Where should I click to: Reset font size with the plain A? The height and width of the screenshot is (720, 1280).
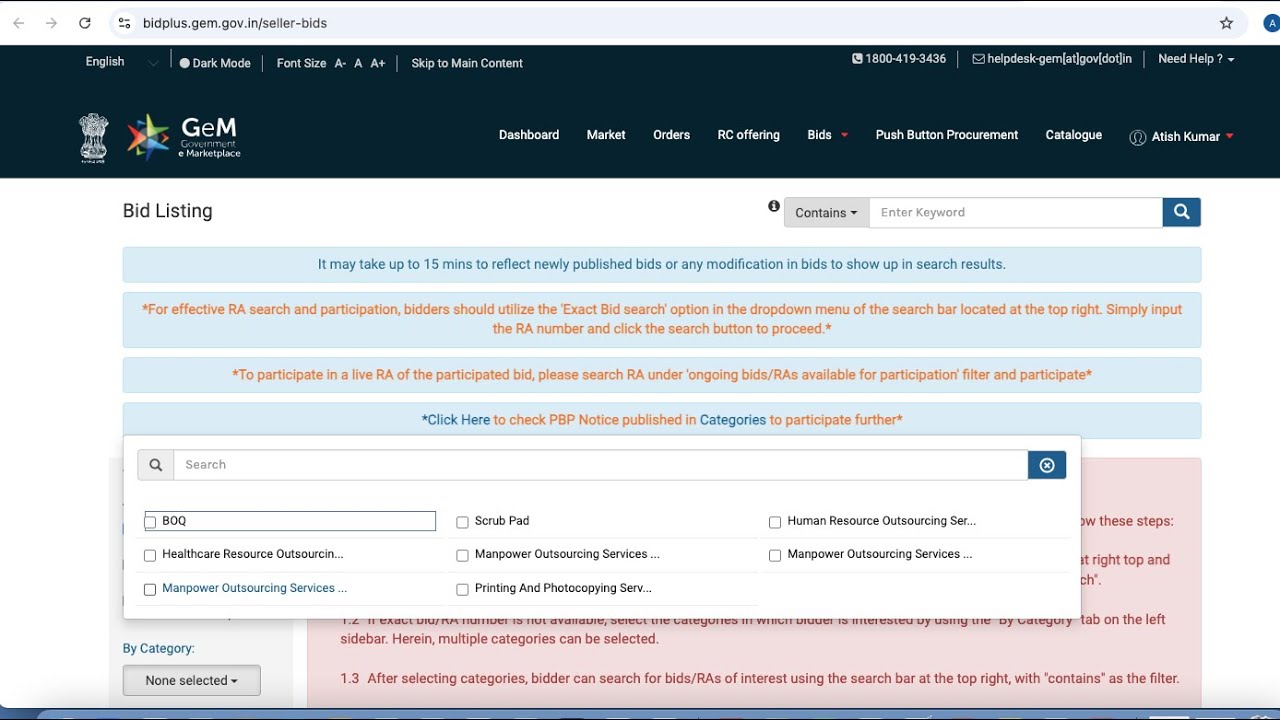point(358,63)
